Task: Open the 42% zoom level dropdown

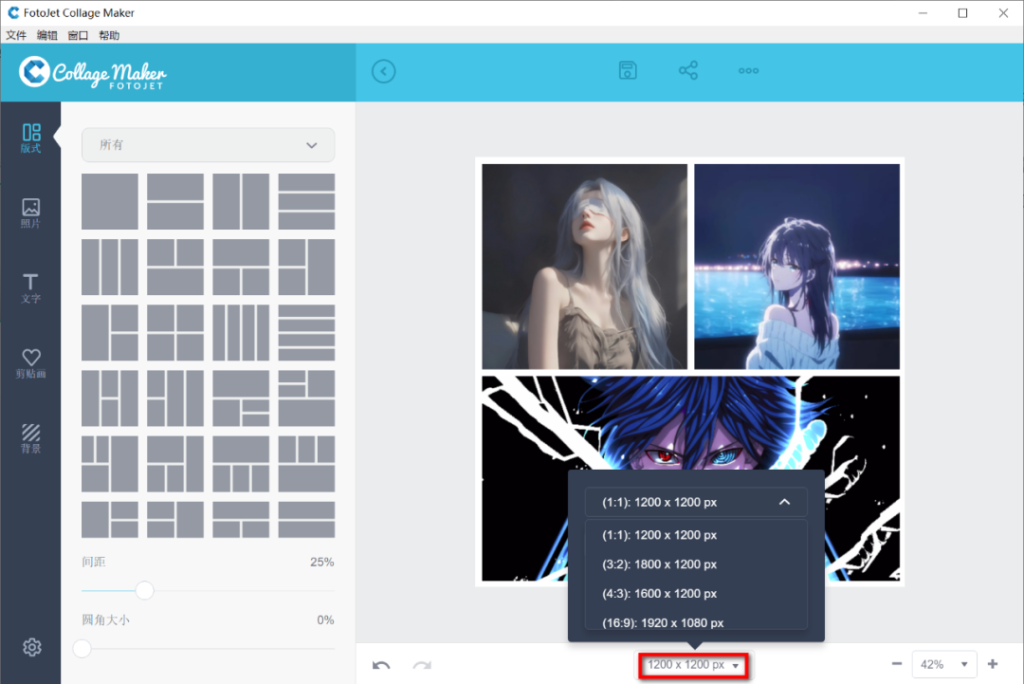Action: pyautogui.click(x=944, y=664)
